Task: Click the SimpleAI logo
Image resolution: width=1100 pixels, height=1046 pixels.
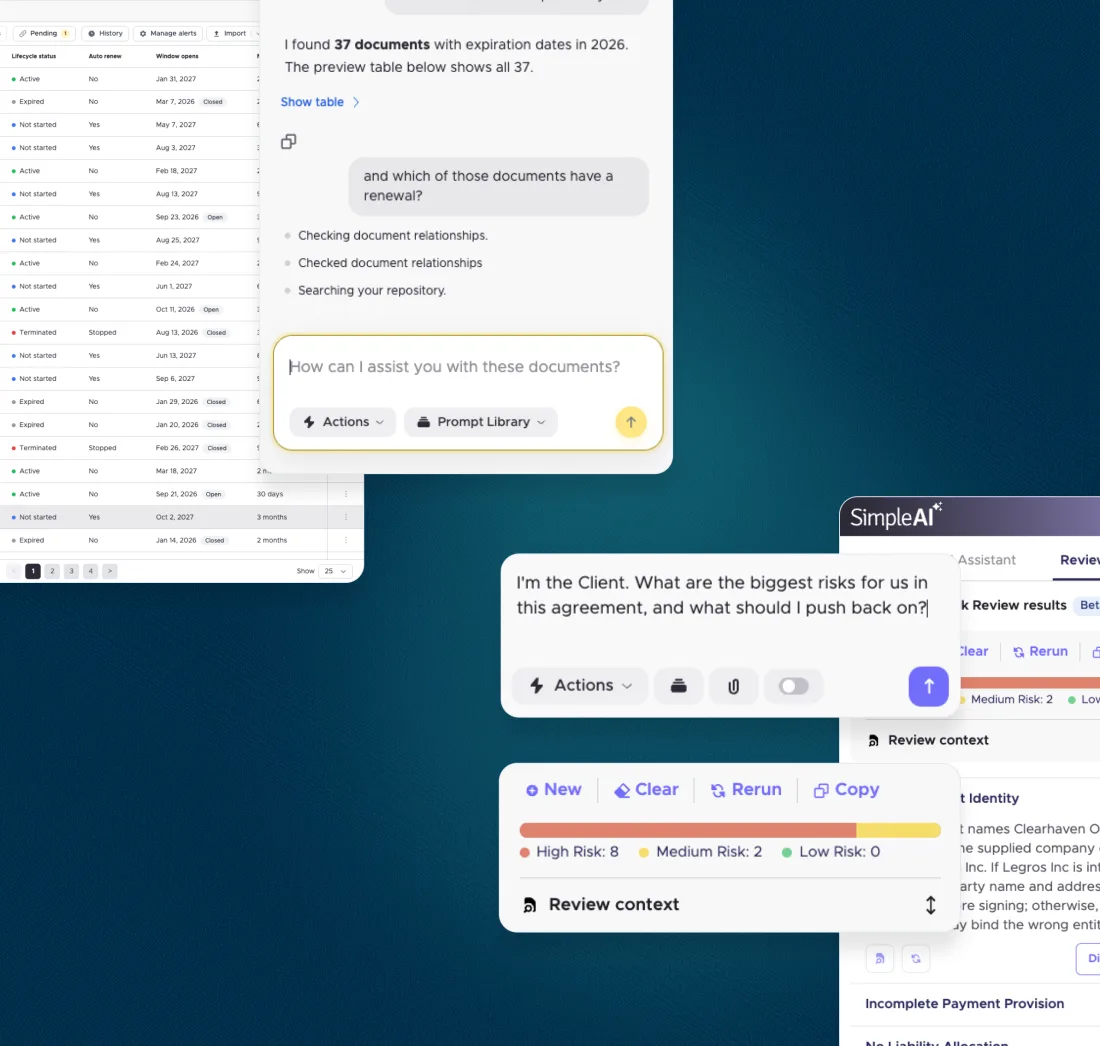Action: point(896,516)
